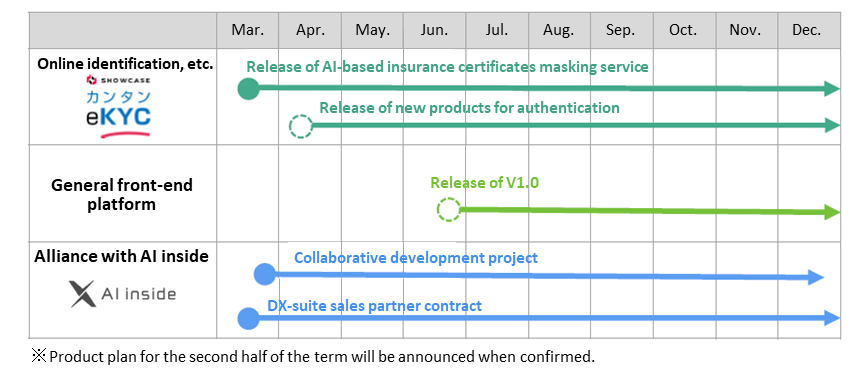Click the AI inside X logo
This screenshot has height=377, width=850.
pos(123,294)
